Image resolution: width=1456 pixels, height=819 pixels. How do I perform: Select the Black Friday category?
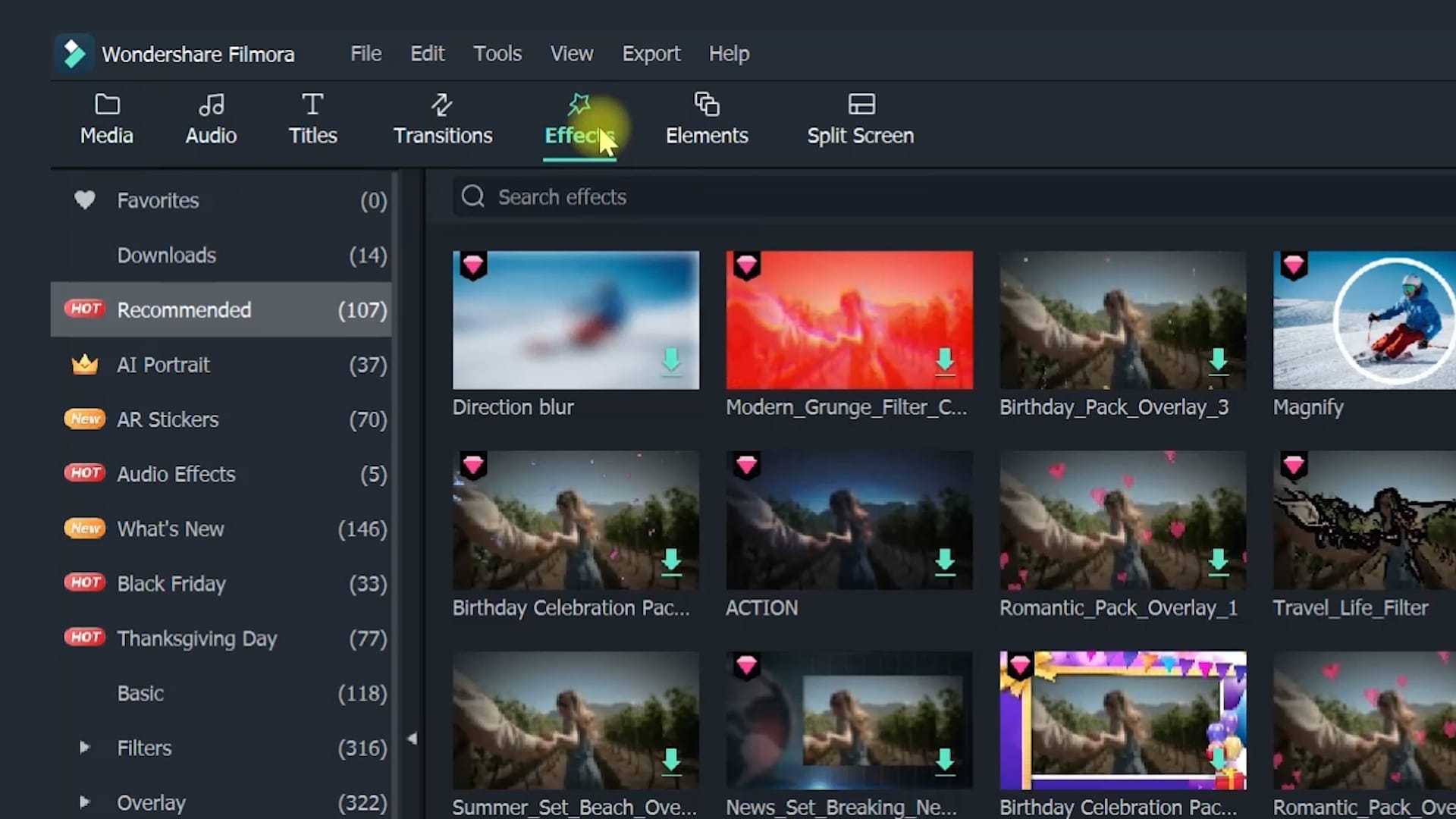[x=171, y=583]
